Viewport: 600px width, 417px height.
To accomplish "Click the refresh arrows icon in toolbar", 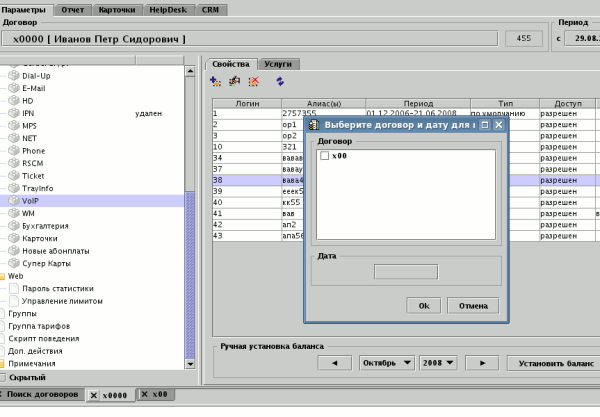I will click(279, 80).
